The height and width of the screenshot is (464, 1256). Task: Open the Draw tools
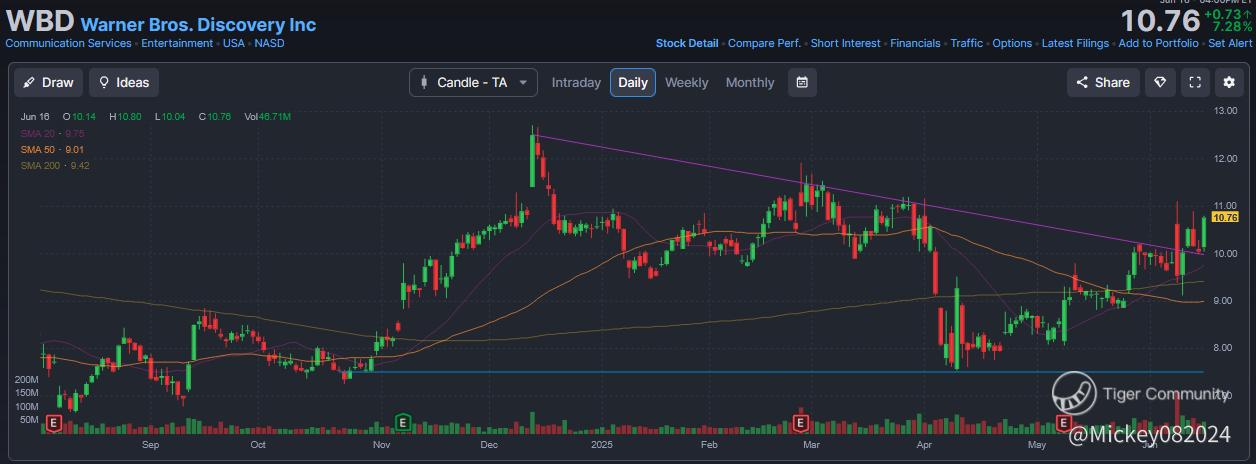pyautogui.click(x=48, y=82)
